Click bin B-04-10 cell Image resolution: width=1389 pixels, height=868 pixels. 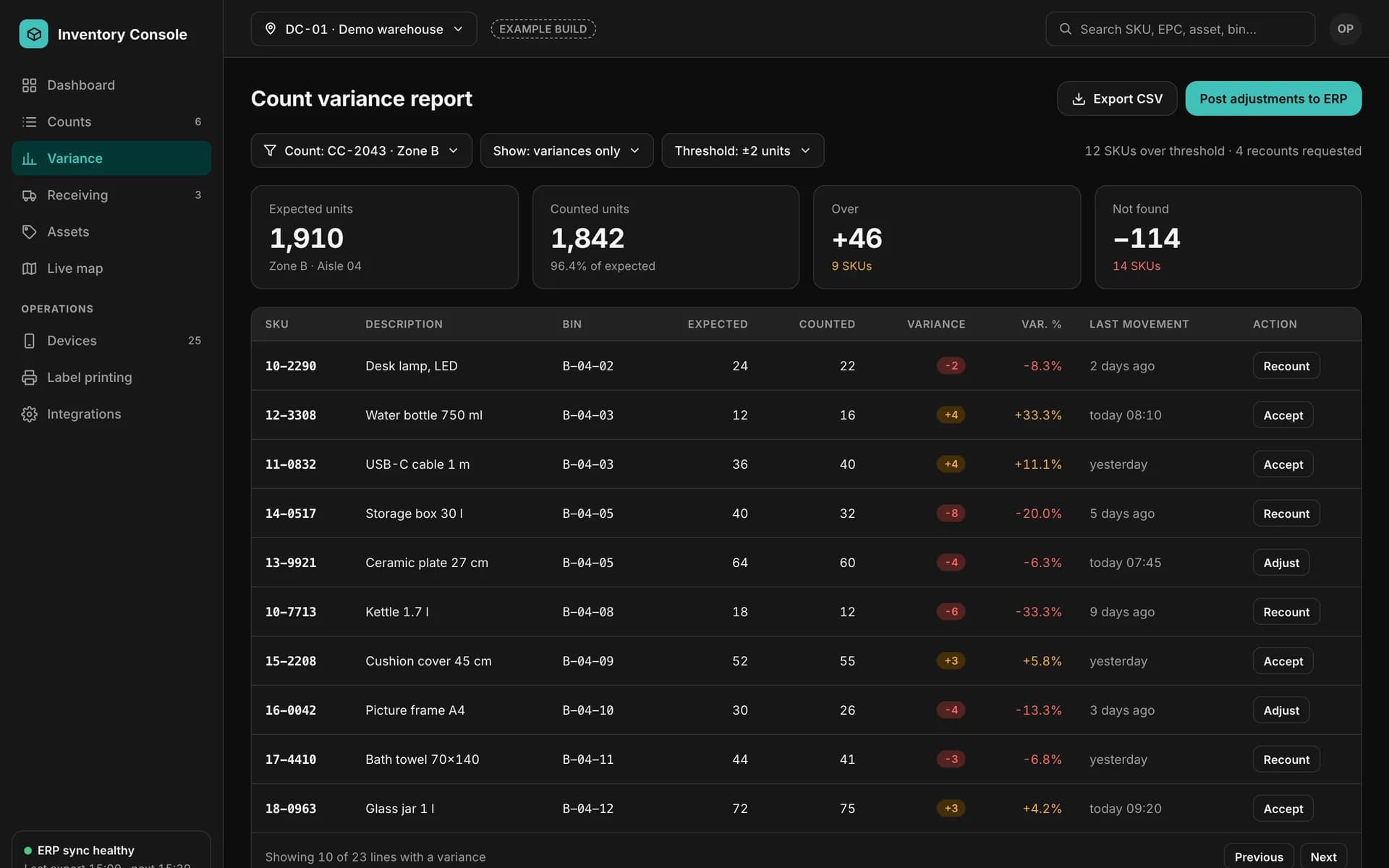click(x=587, y=710)
